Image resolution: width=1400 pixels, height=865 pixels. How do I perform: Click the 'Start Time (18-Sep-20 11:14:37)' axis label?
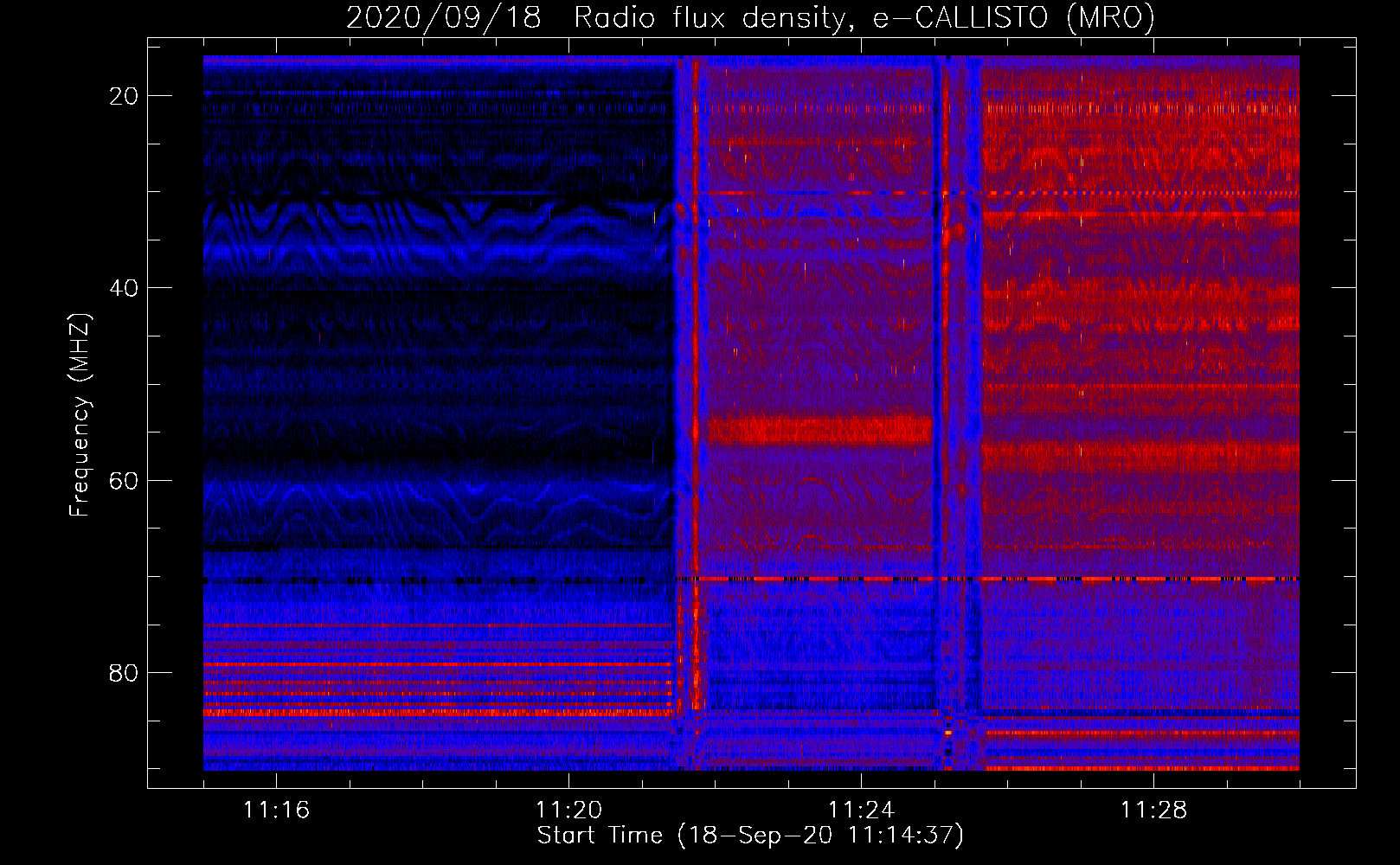(x=750, y=836)
